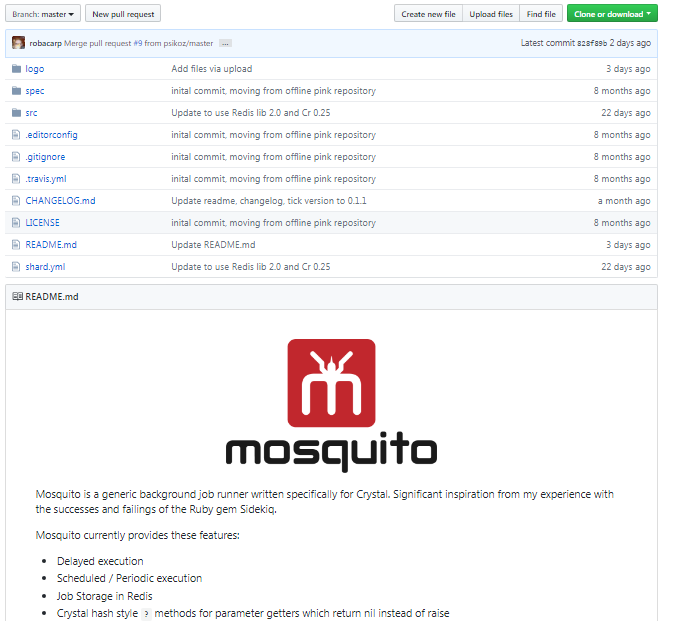Image resolution: width=677 pixels, height=621 pixels.
Task: Click the README.md panel header title
Action: pos(52,297)
